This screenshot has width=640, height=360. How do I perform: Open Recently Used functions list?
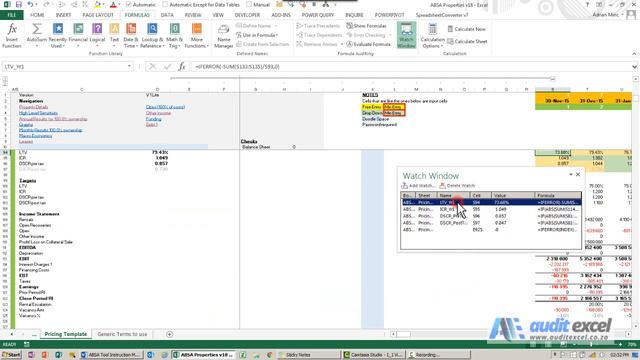point(58,36)
